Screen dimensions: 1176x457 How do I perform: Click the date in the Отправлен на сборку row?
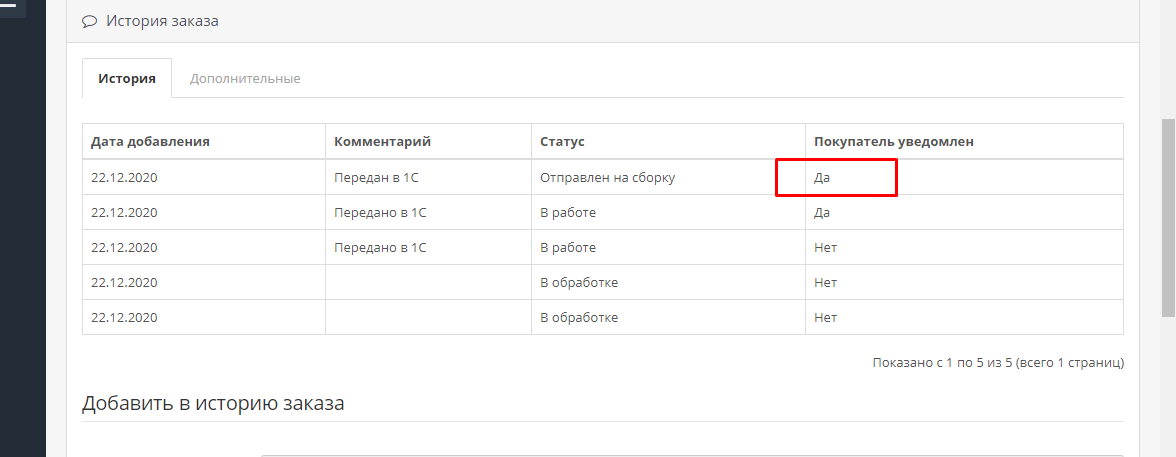click(x=124, y=178)
